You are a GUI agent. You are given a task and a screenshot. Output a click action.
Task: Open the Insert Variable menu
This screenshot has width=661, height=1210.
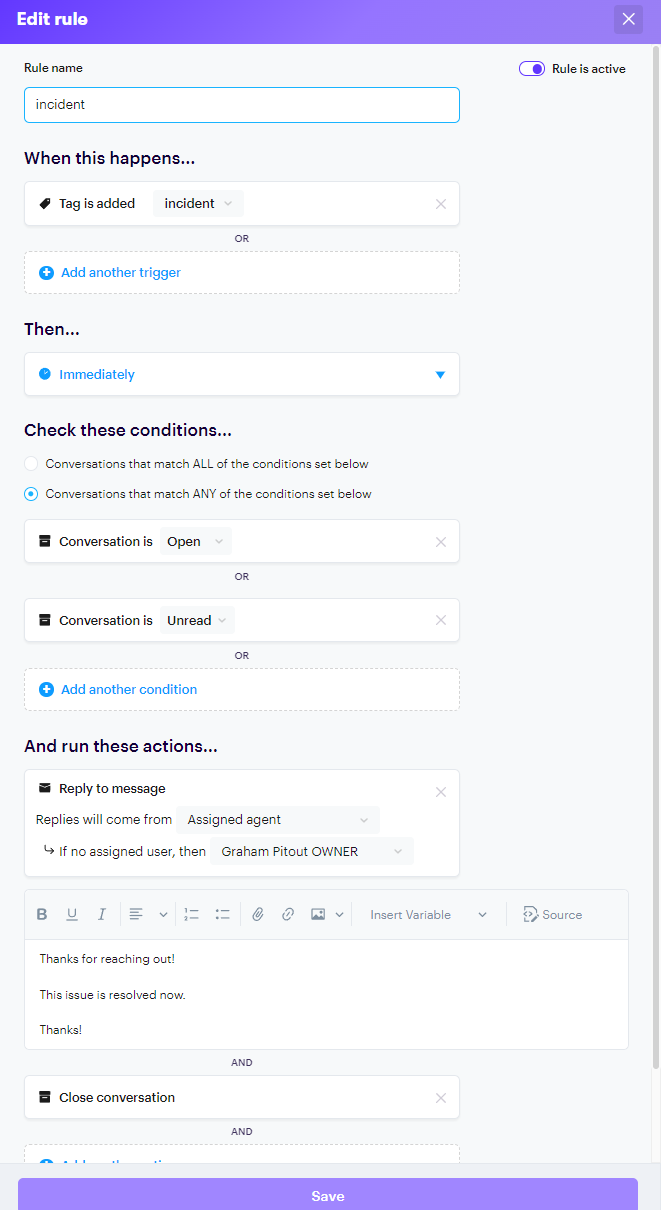coord(427,914)
